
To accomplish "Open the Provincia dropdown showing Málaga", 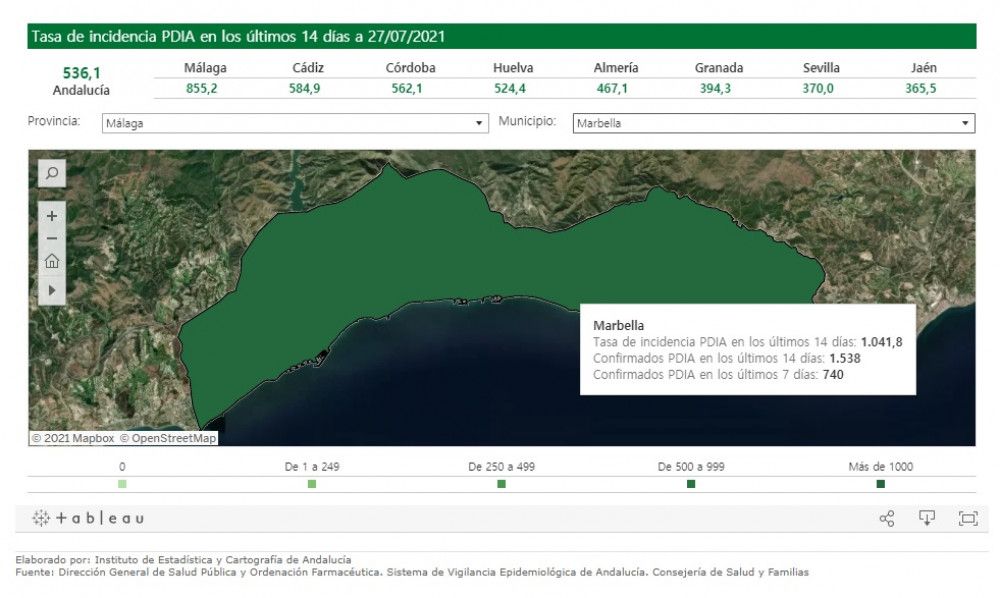I will pos(295,123).
